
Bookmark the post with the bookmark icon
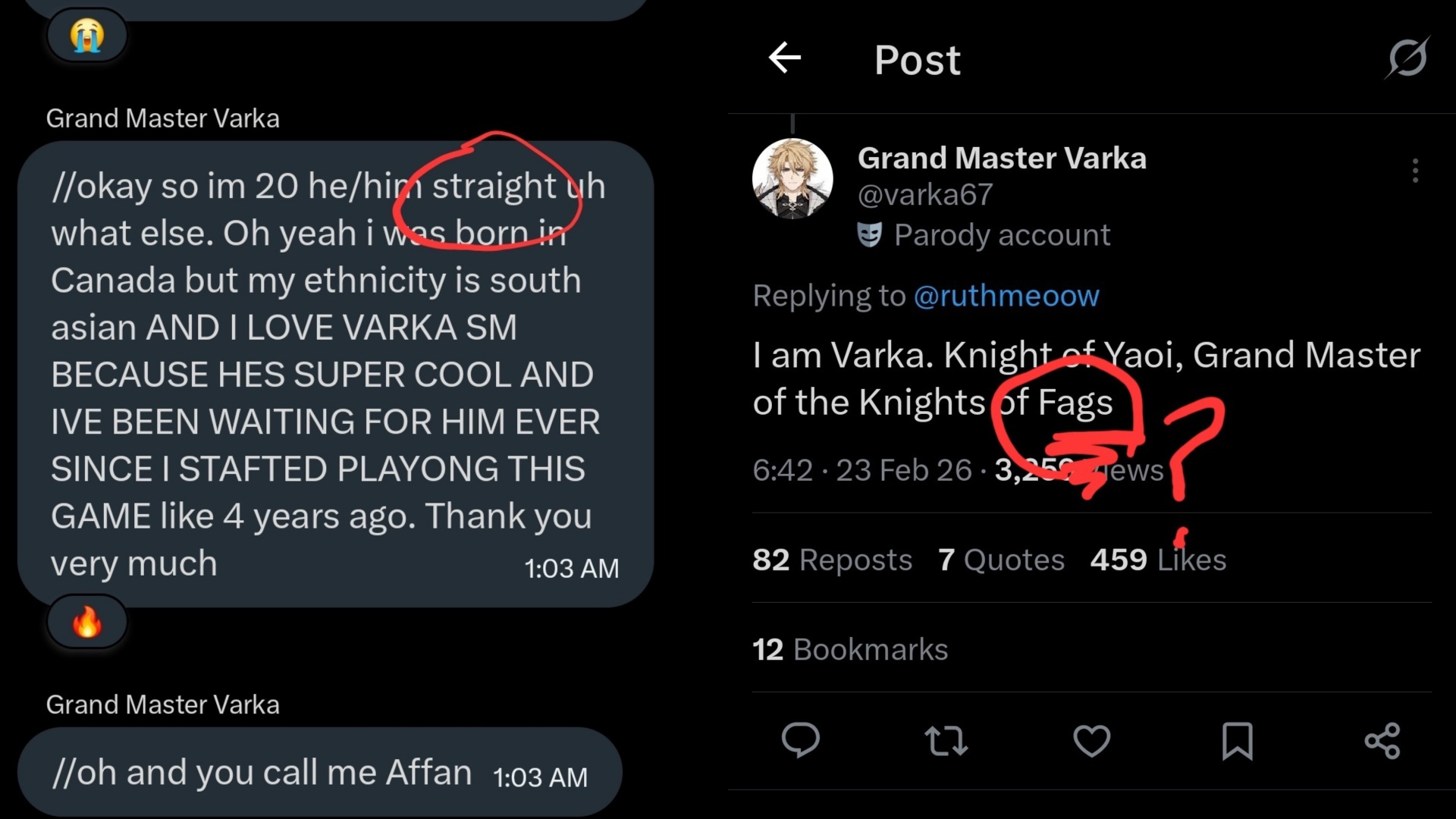point(1238,741)
